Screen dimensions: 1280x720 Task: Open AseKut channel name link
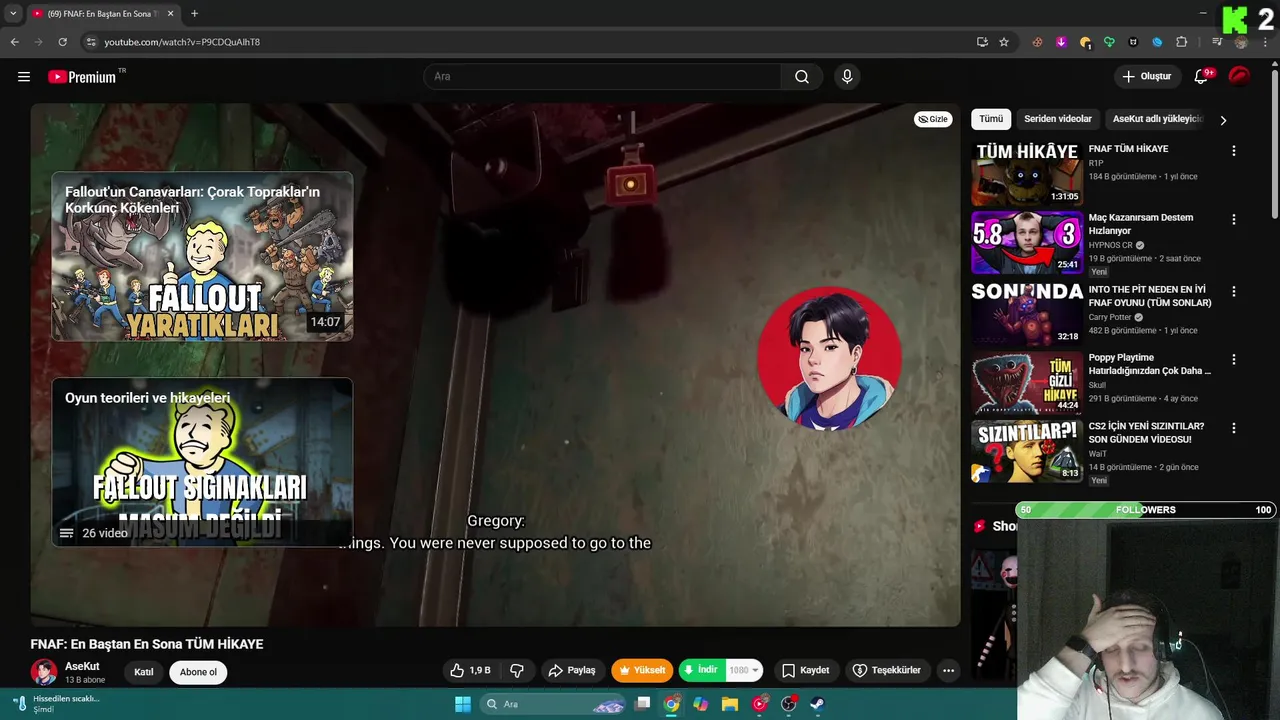tap(82, 666)
